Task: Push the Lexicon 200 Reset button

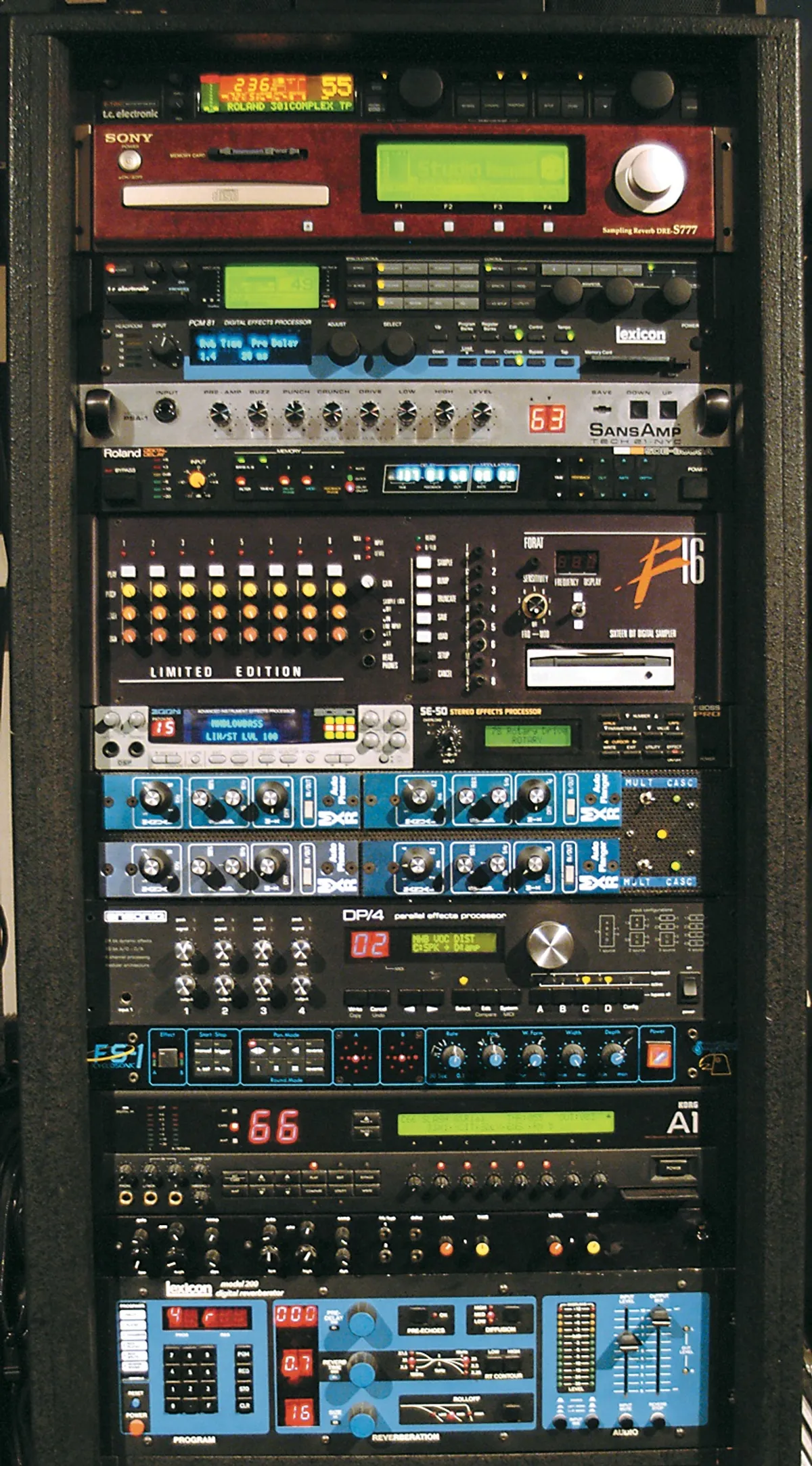Action: (x=135, y=1402)
